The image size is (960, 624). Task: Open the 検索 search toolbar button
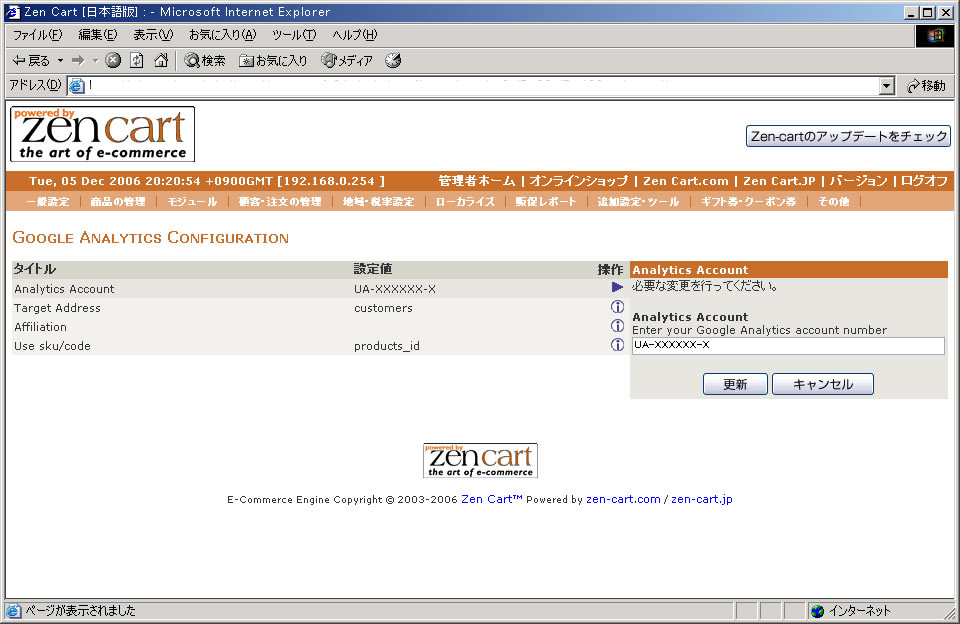(205, 61)
